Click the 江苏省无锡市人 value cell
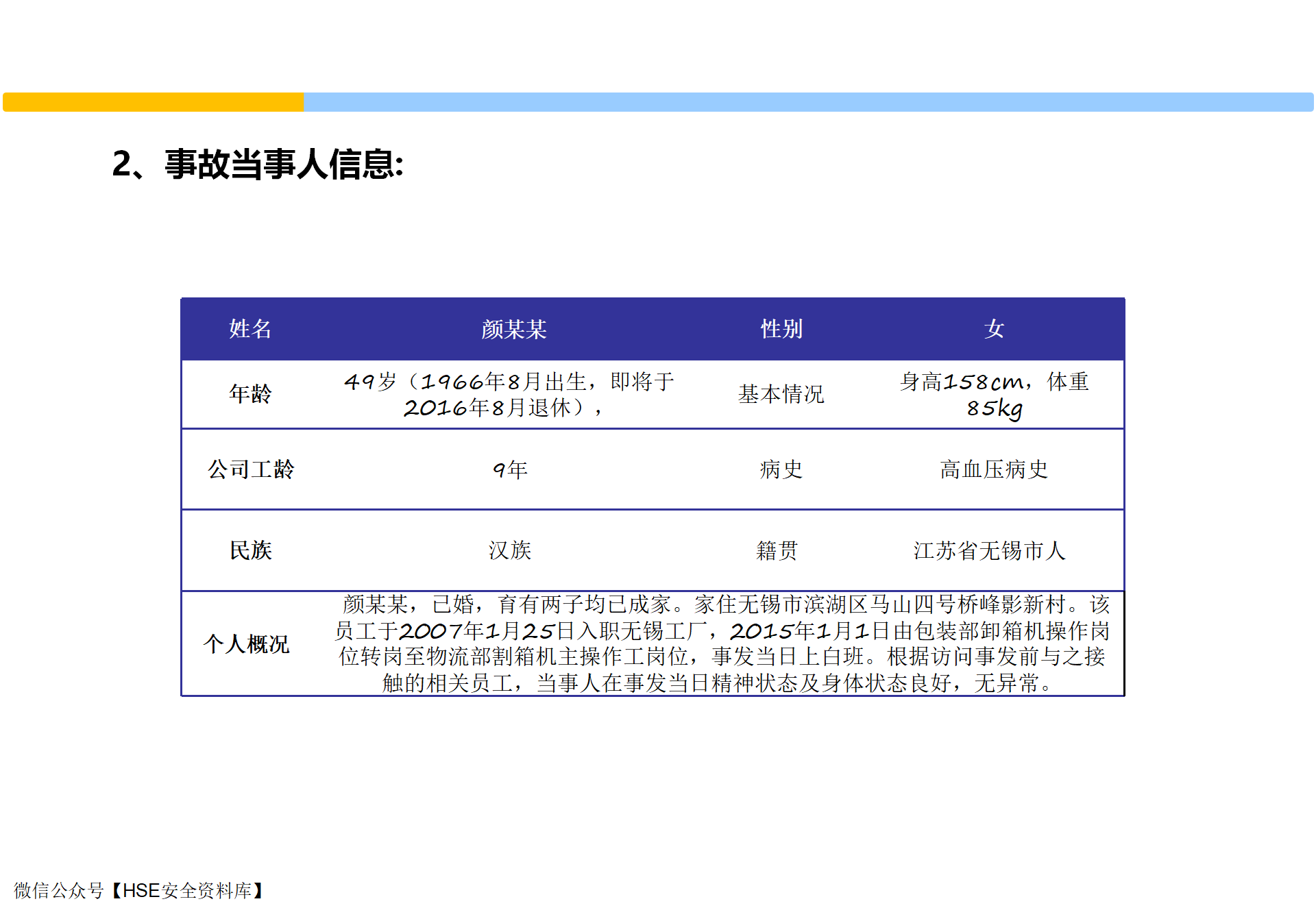This screenshot has height=908, width=1316. coord(989,550)
